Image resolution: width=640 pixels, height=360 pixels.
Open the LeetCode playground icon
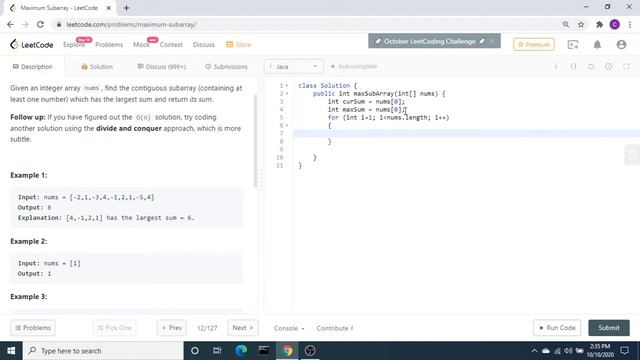(573, 44)
